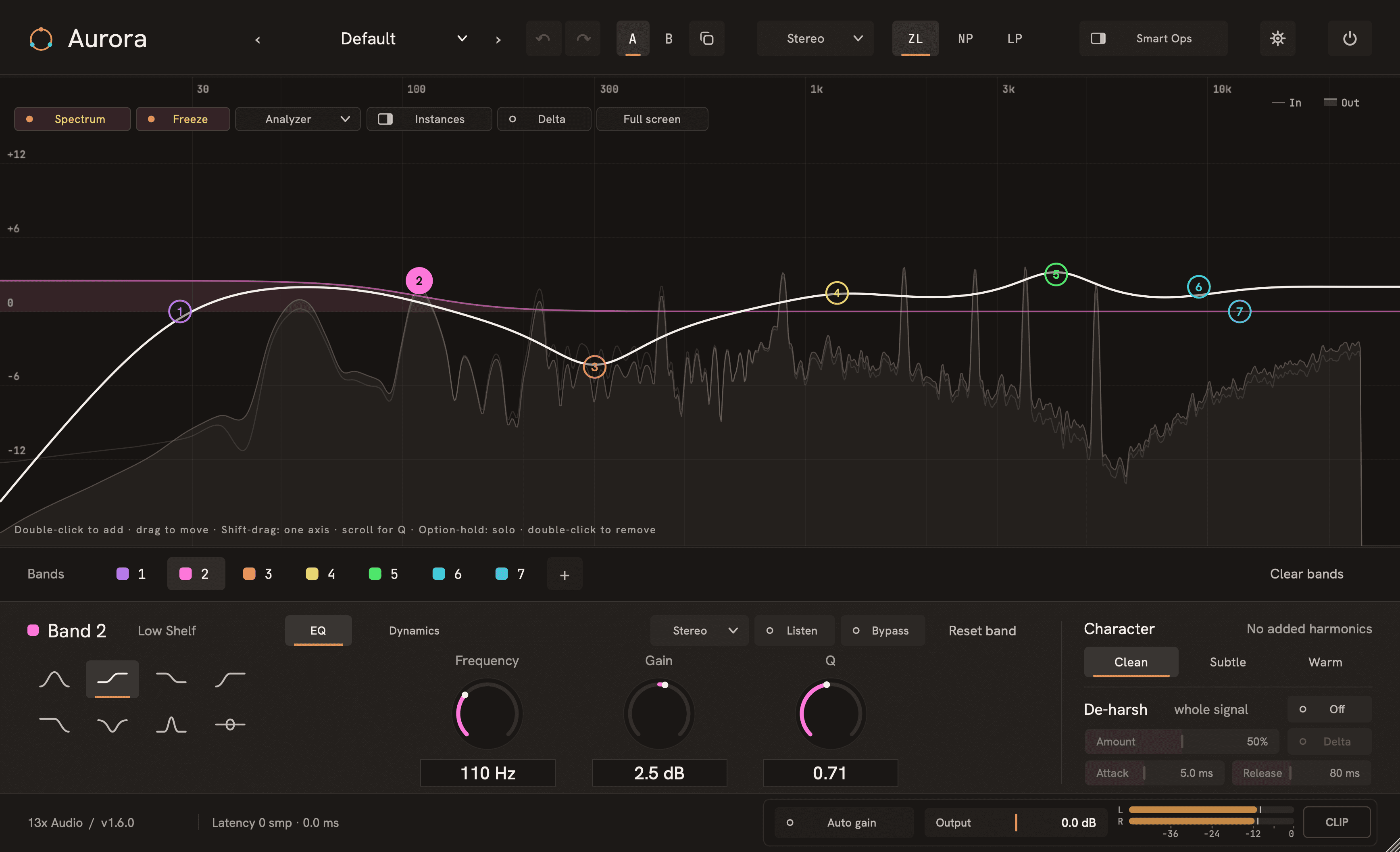Click Reset band
Image resolution: width=1400 pixels, height=852 pixels.
[982, 631]
